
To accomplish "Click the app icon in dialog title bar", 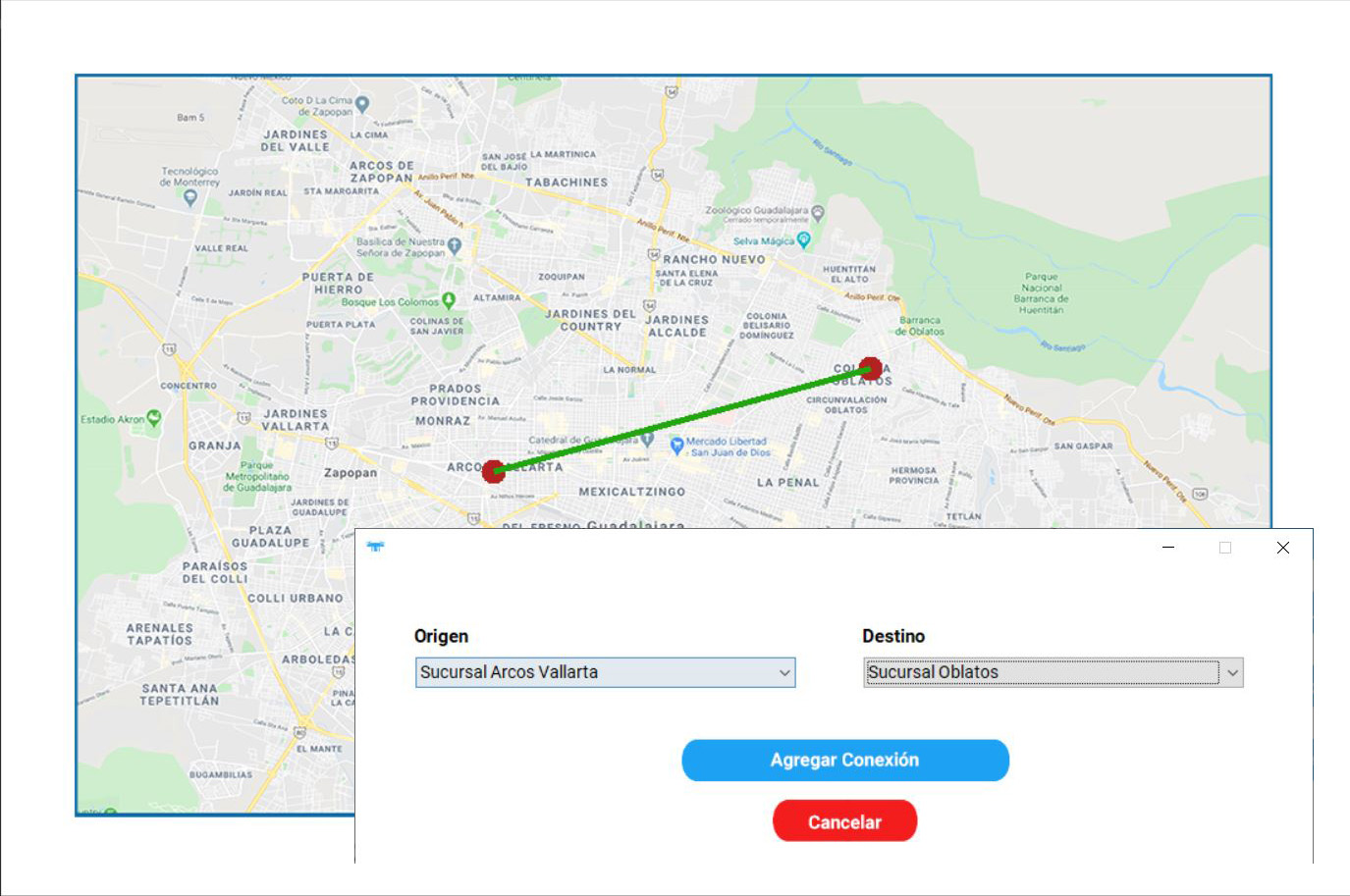I will [x=375, y=547].
